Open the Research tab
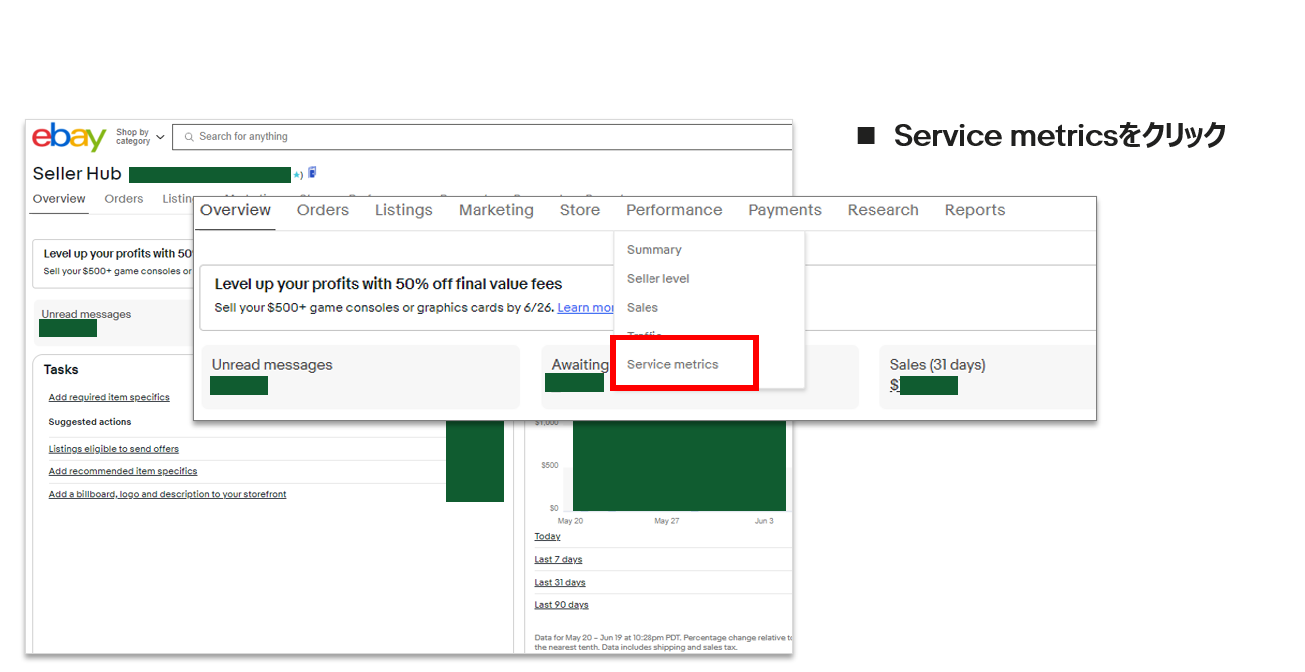 [883, 210]
